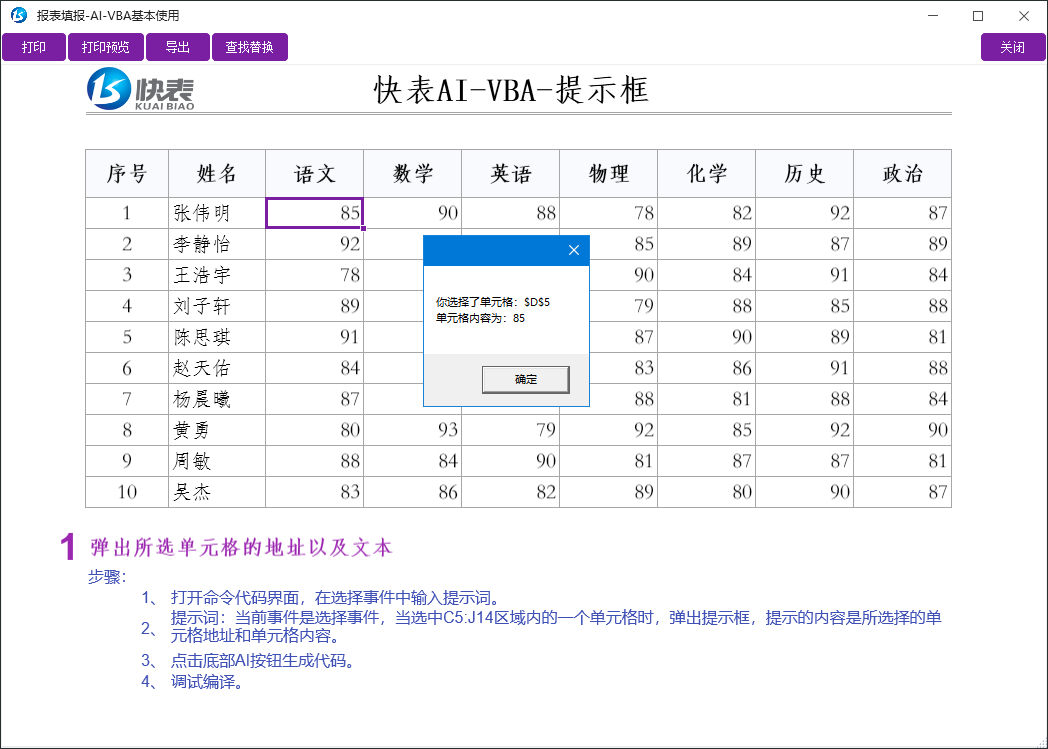Select 张伟明's 政治 score 87
This screenshot has height=749, width=1048.
902,213
